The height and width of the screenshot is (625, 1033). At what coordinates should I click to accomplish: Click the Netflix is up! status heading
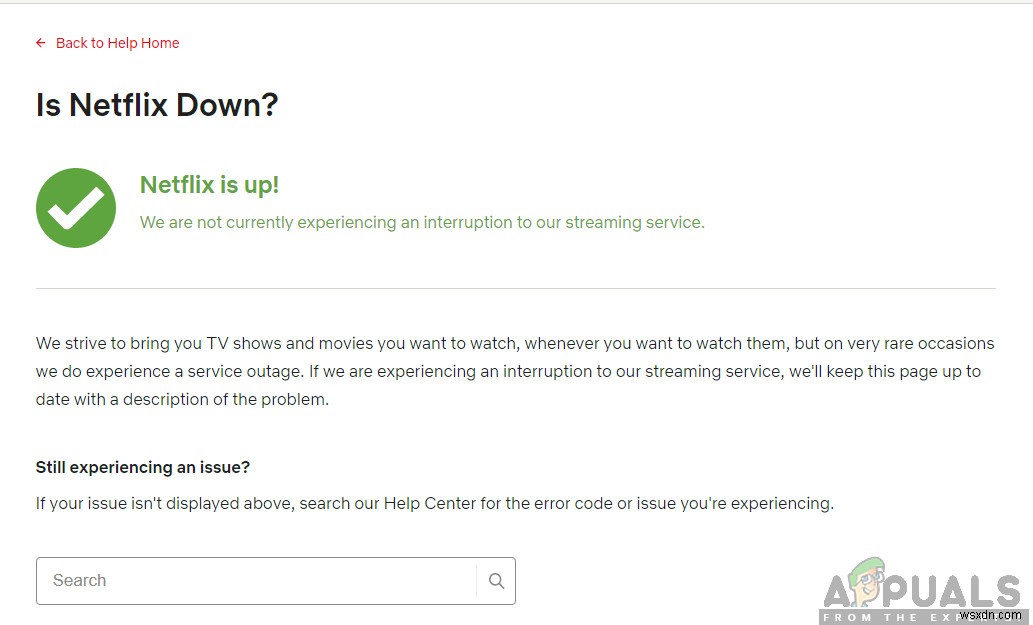pos(209,184)
